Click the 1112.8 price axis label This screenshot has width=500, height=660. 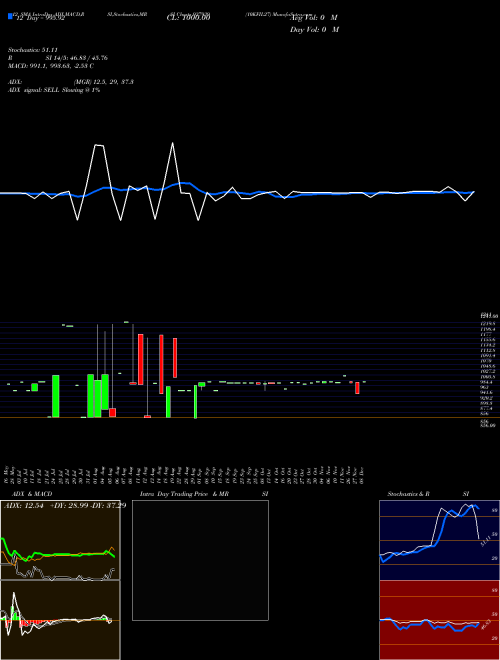489,350
